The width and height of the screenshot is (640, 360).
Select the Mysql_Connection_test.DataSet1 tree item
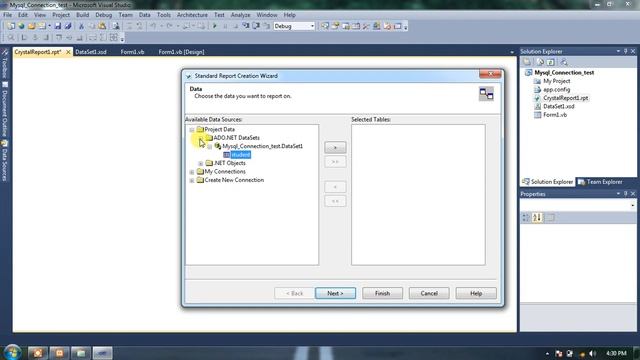pyautogui.click(x=262, y=146)
